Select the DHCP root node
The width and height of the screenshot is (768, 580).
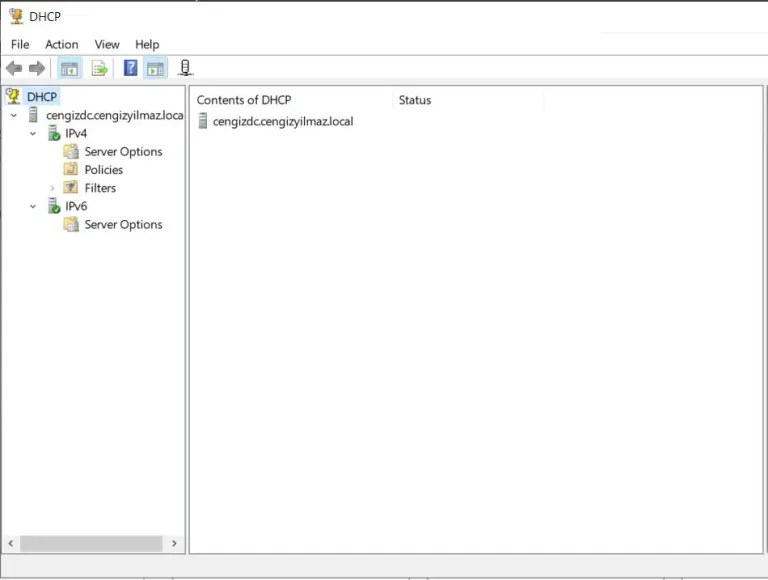41,97
